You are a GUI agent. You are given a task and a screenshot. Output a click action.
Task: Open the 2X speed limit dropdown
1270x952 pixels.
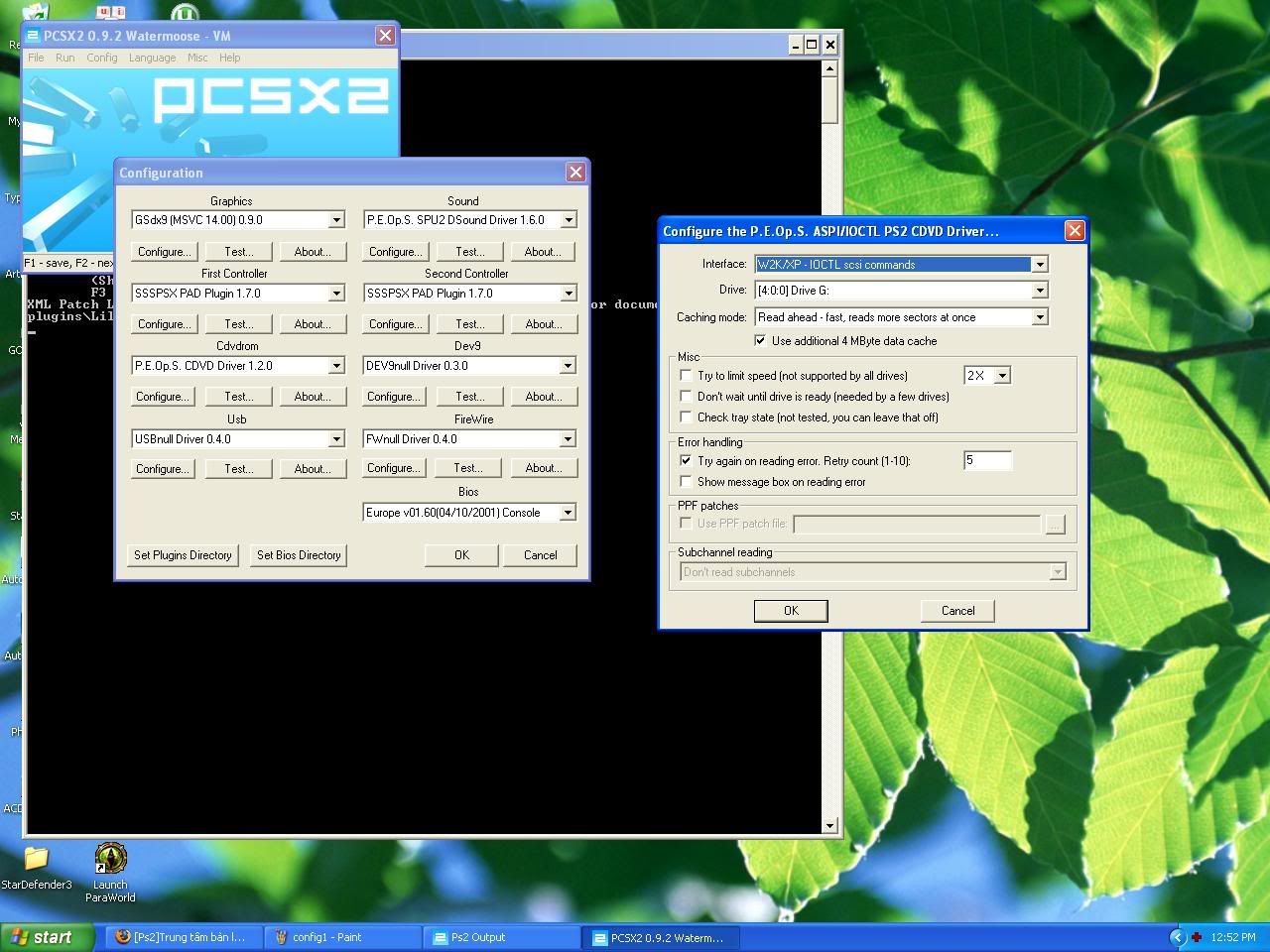1002,376
